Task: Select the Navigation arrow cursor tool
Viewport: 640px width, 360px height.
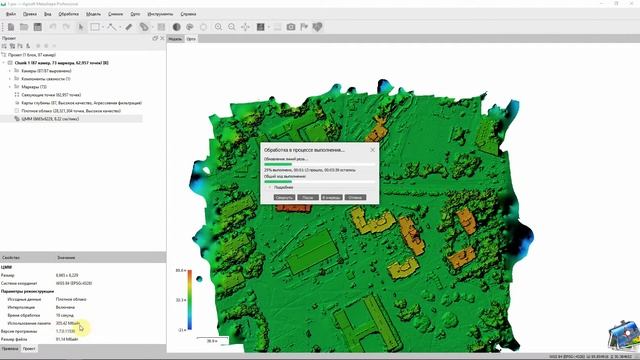Action: point(81,27)
